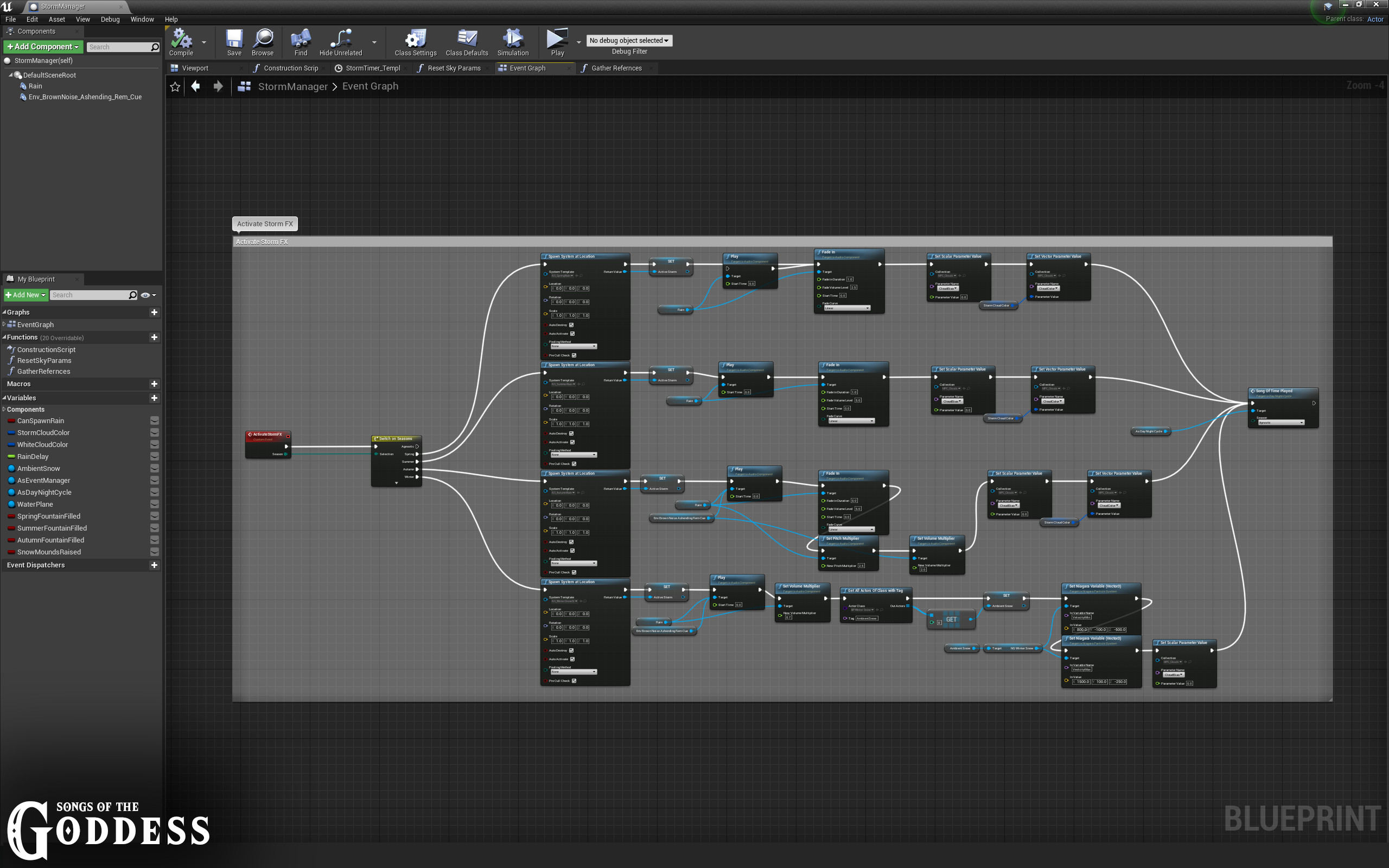Expand the Add New dropdown in My Blueprint
Image resolution: width=1389 pixels, height=868 pixels.
[26, 295]
